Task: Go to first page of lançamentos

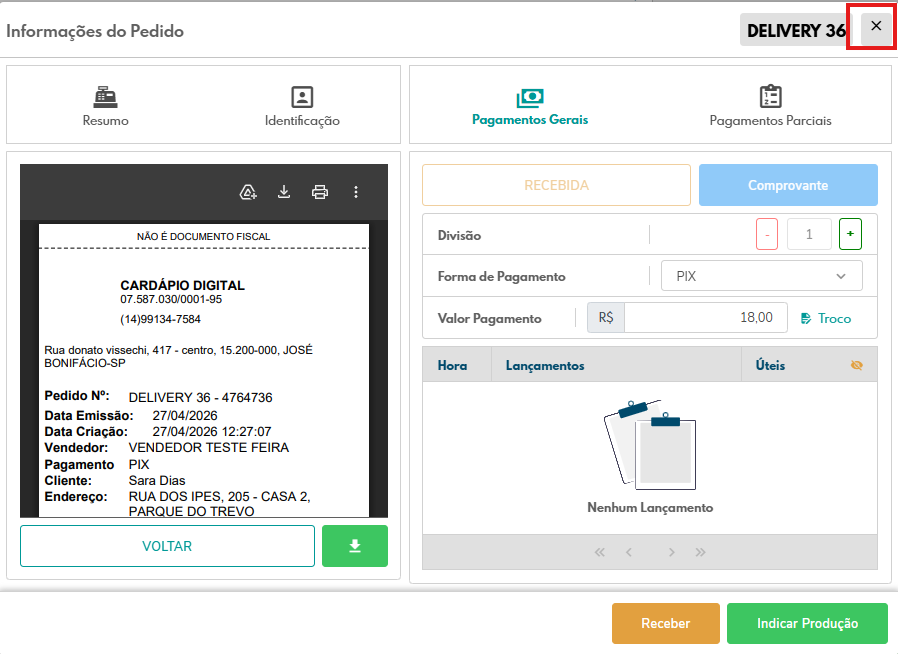Action: (600, 552)
